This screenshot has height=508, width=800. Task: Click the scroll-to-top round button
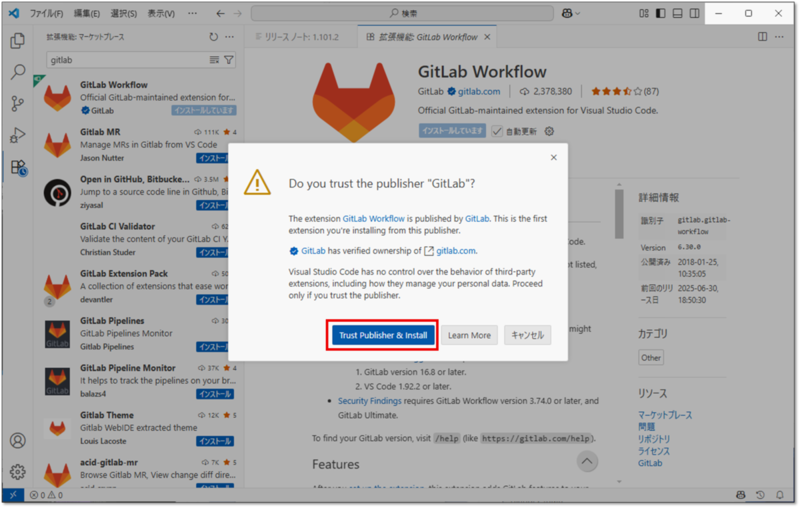point(587,462)
